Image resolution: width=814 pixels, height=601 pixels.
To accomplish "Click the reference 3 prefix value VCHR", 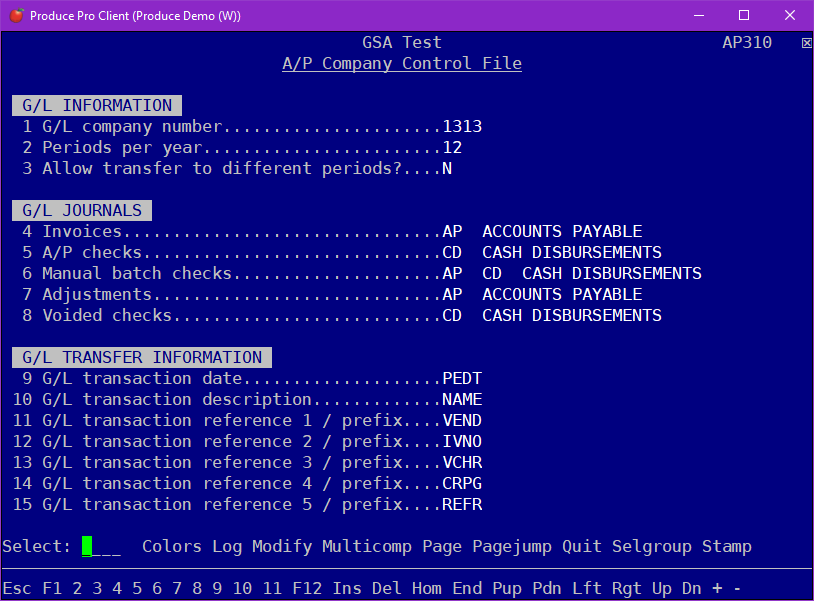I will (462, 462).
